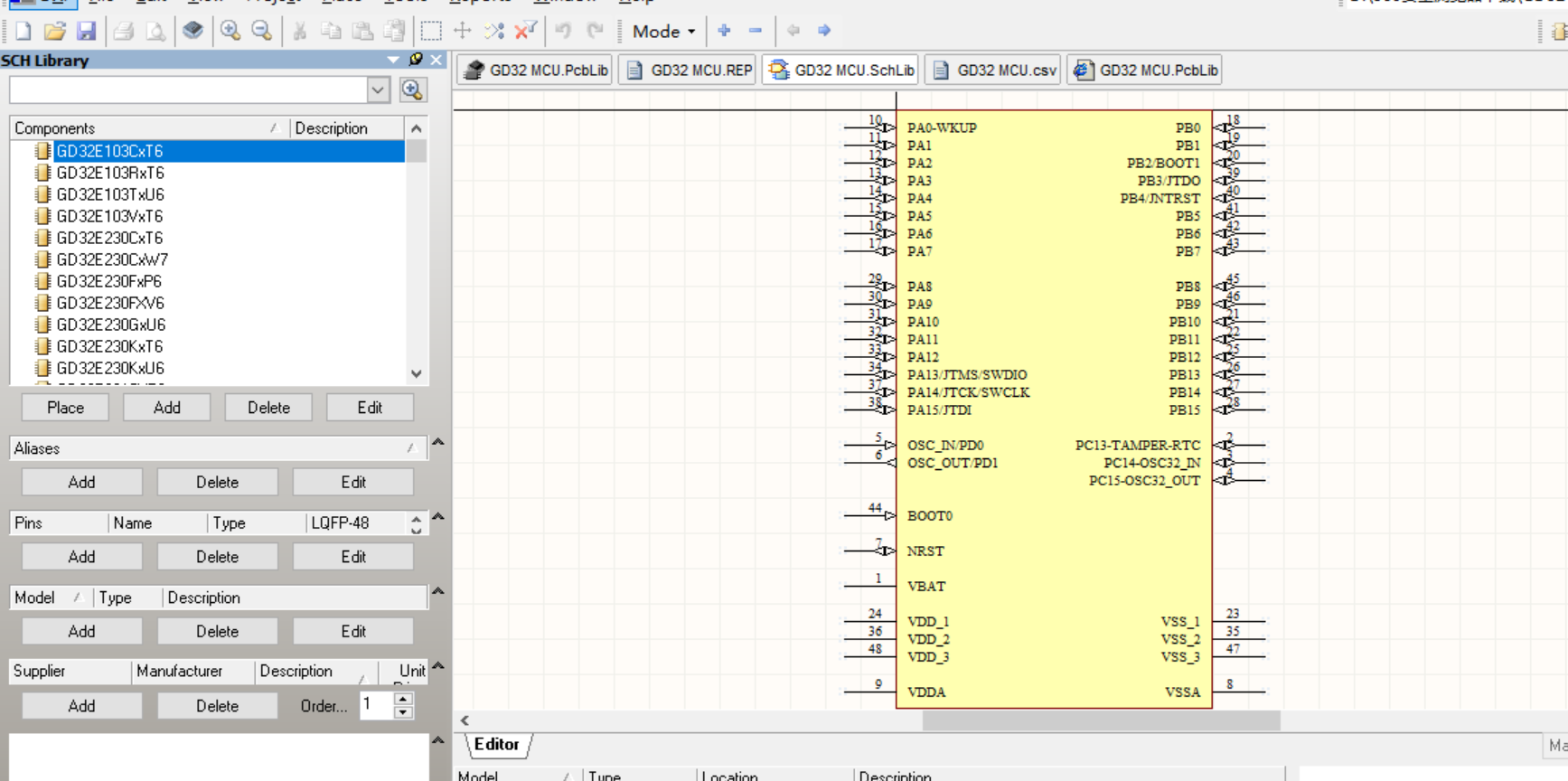Click the Zoom In magnifier icon
Screen dimensions: 1568x781
[x=230, y=31]
